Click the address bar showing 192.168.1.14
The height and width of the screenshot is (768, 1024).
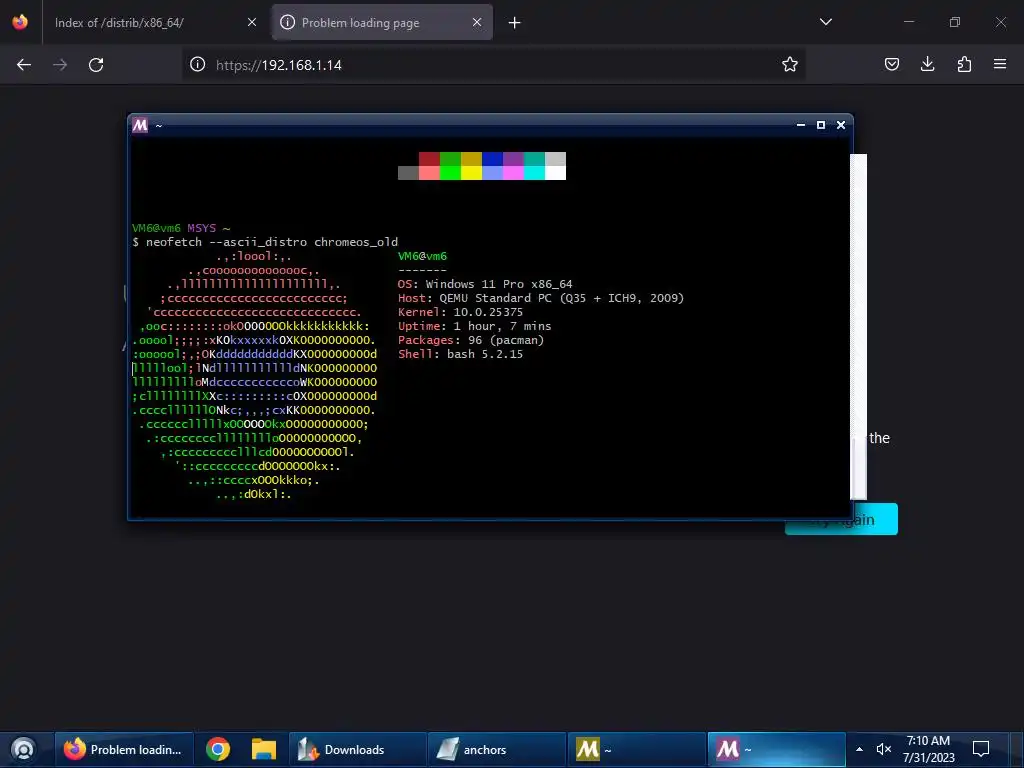tap(493, 65)
